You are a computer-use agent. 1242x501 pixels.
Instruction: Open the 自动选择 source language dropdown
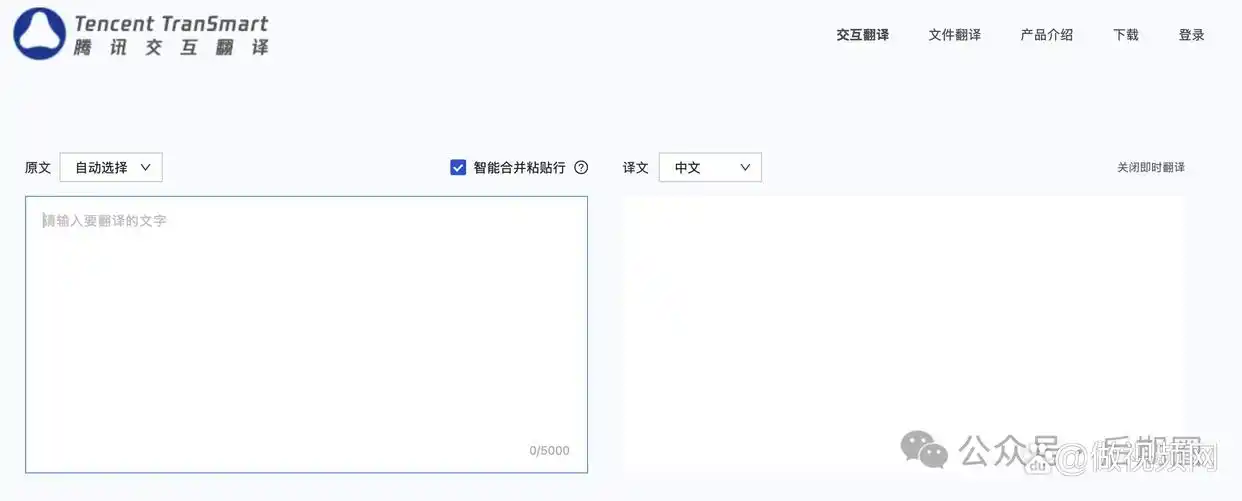(111, 168)
